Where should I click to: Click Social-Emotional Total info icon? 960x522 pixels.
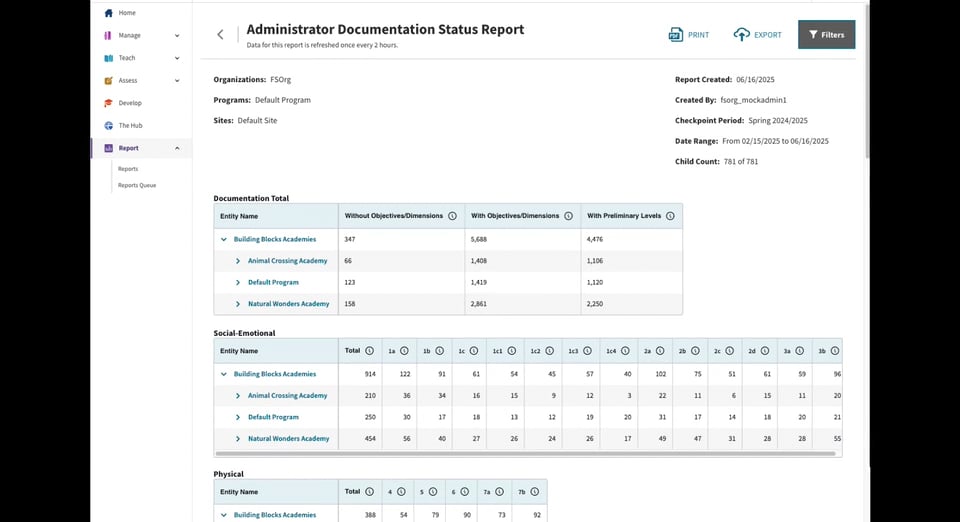click(369, 351)
